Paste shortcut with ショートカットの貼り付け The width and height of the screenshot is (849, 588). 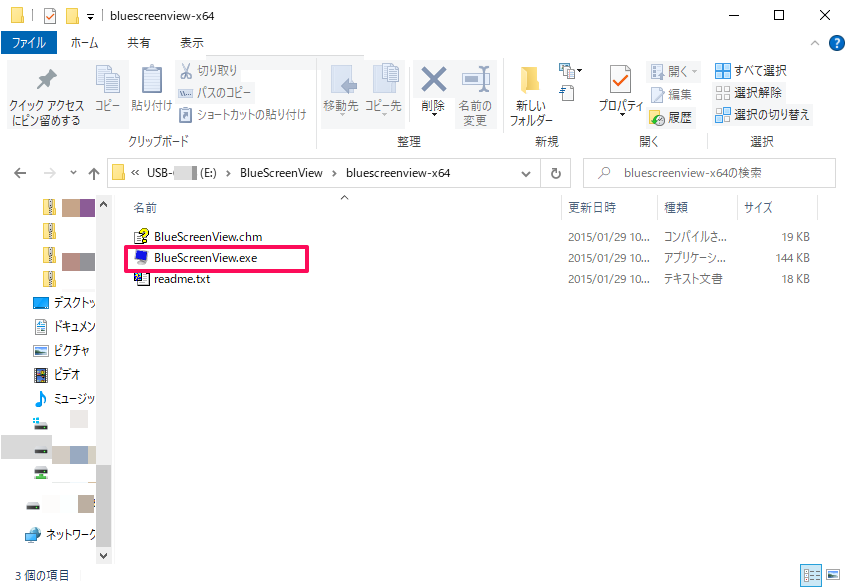click(x=243, y=114)
